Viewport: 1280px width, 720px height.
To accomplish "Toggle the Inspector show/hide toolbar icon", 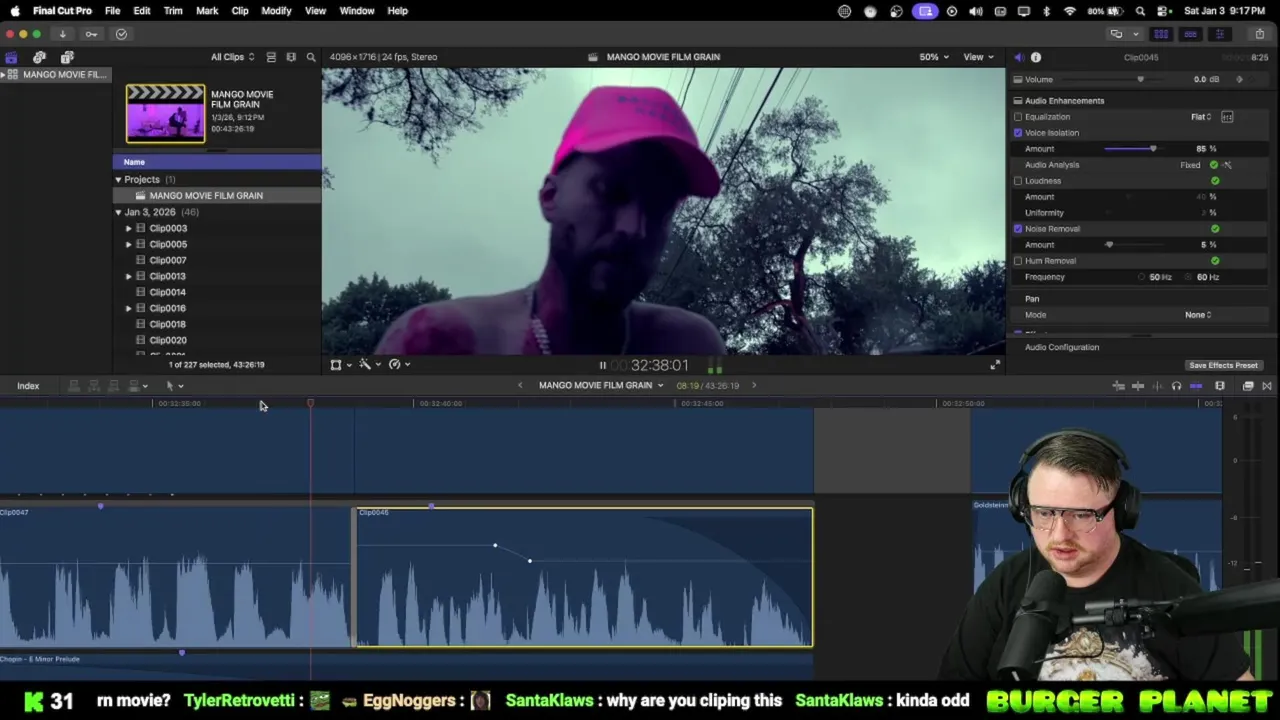I will click(1219, 34).
